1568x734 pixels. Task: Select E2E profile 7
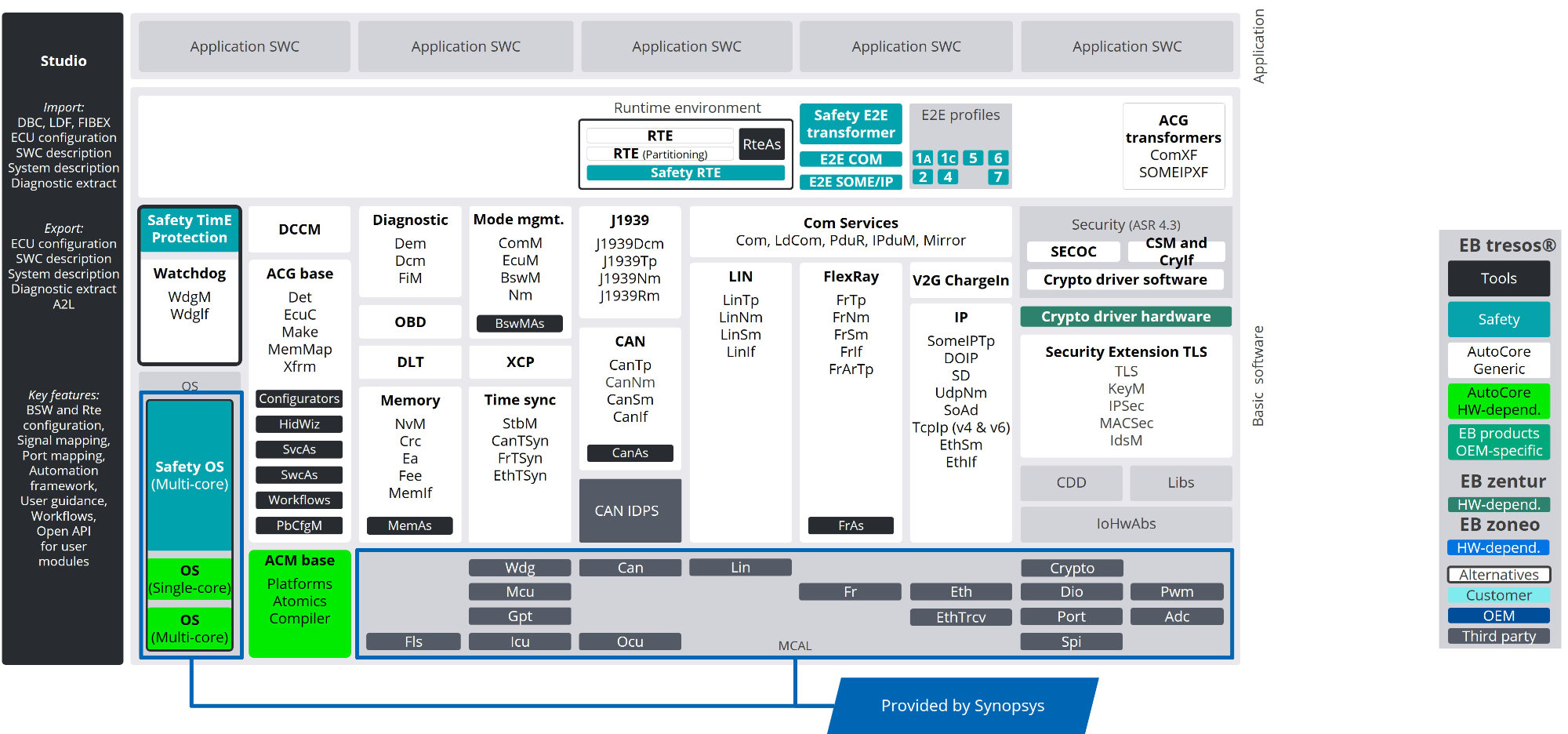pos(998,177)
